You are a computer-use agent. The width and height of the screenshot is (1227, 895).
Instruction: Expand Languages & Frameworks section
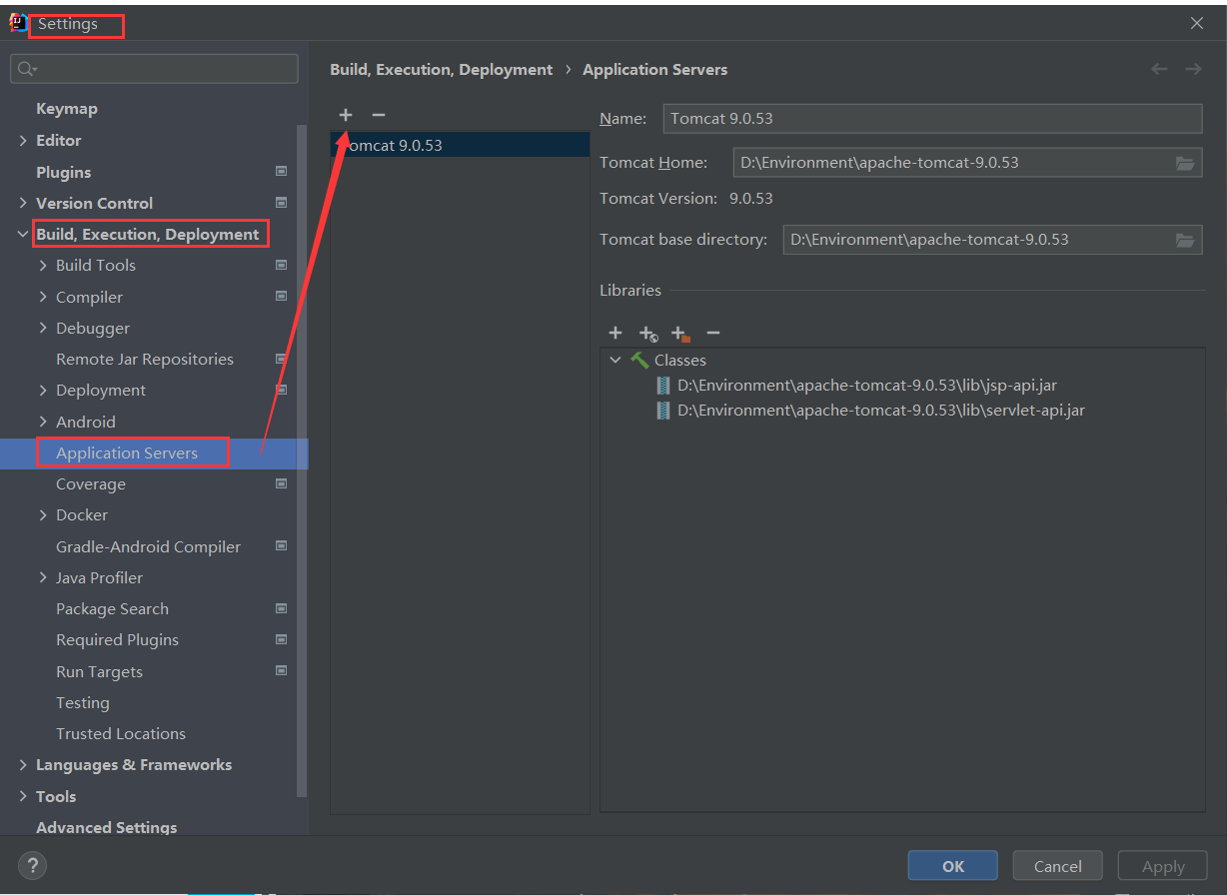tap(23, 765)
